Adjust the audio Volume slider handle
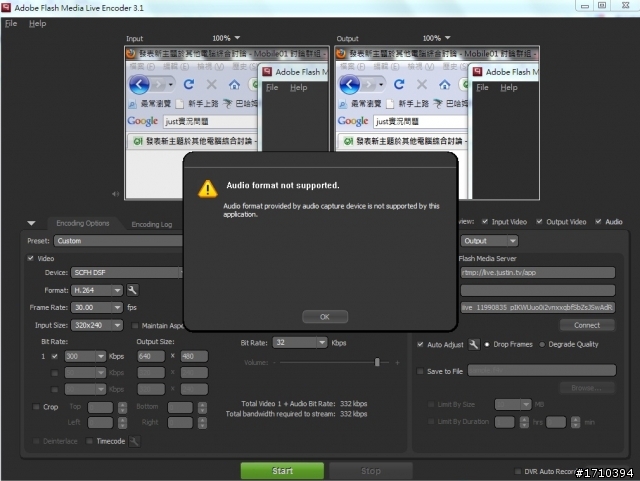640x481 pixels. click(x=377, y=362)
